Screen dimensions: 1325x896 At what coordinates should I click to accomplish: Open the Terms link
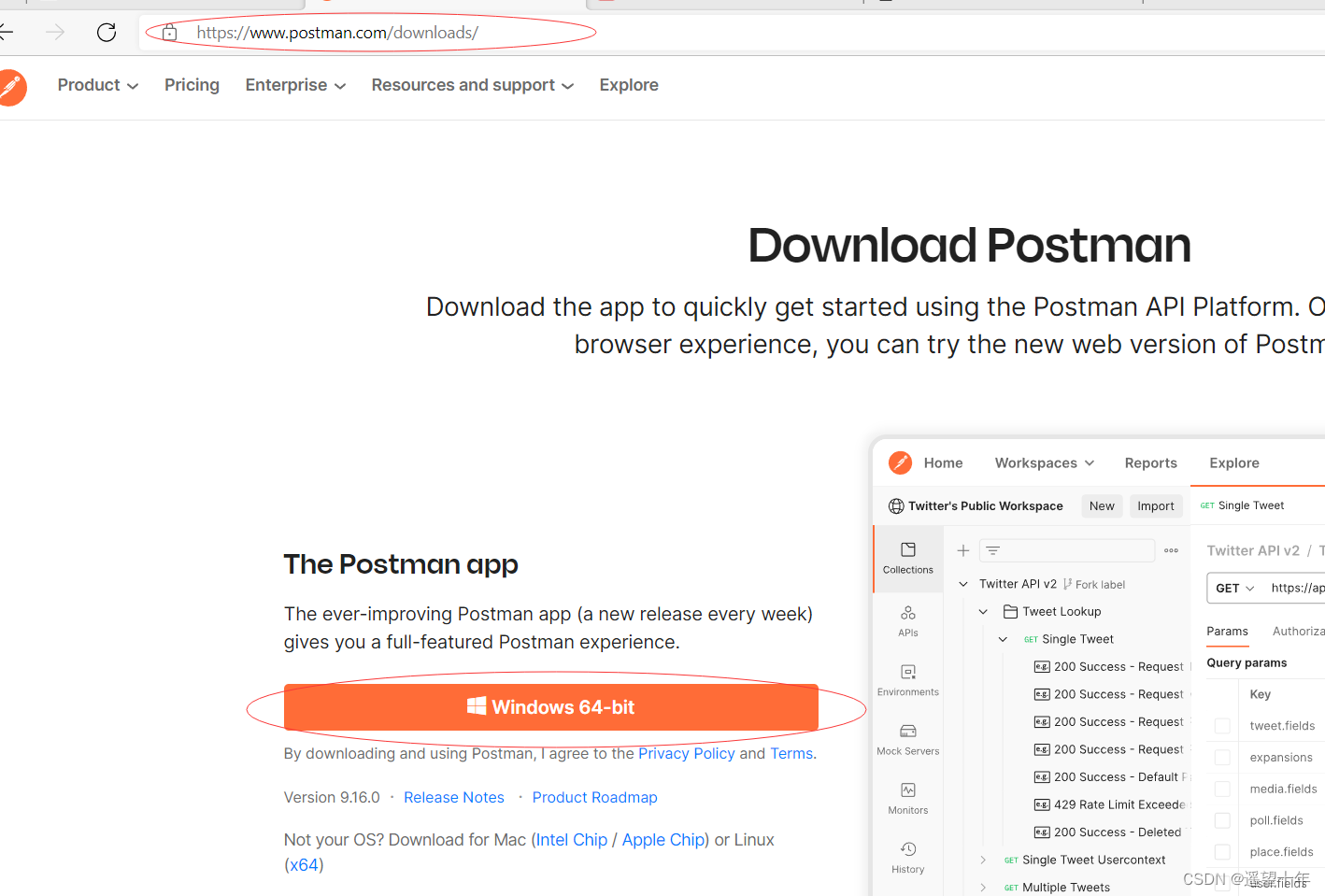click(791, 753)
